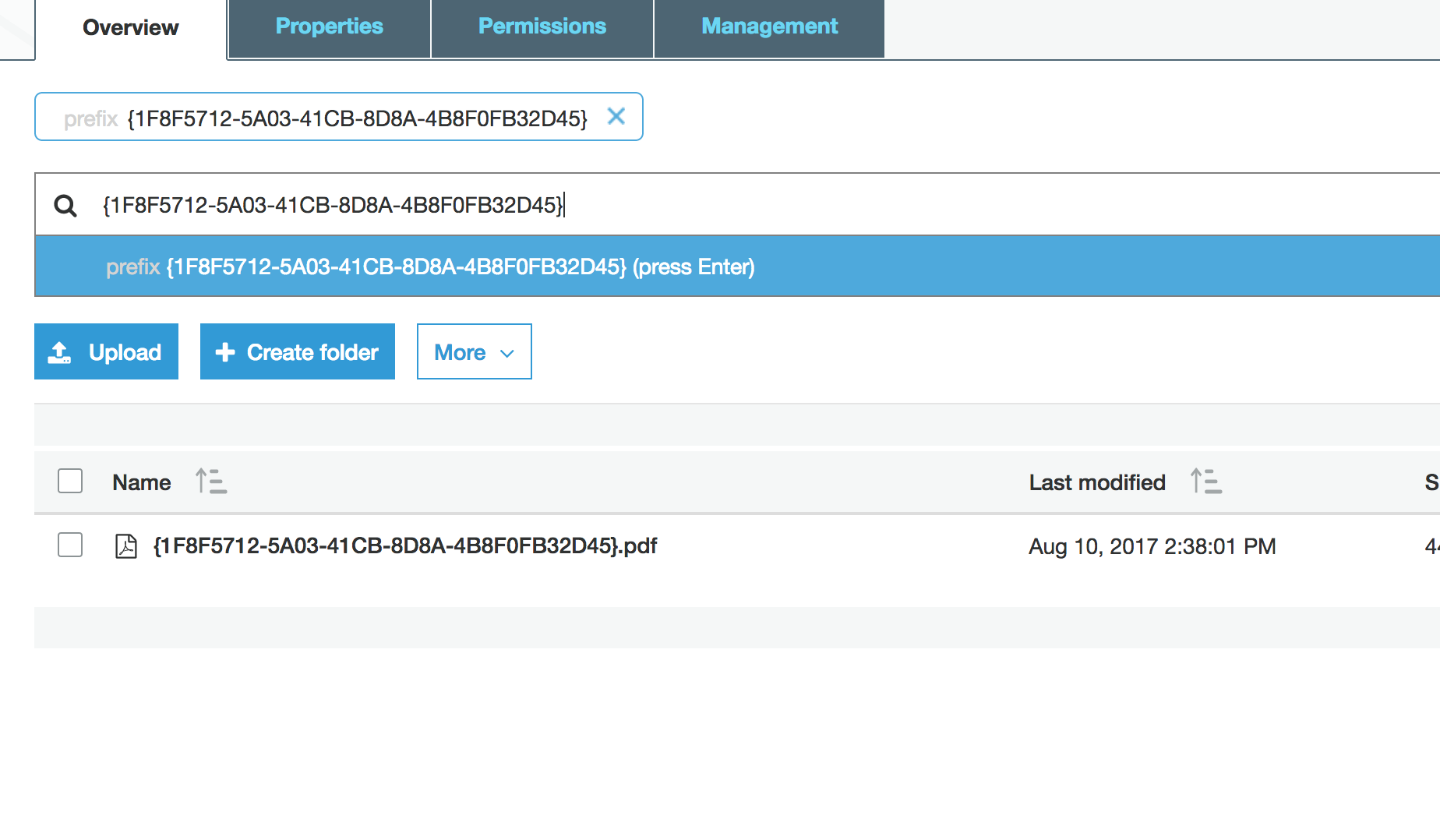The image size is (1440, 840).
Task: Click the plus icon inside Create folder button
Action: (x=225, y=351)
